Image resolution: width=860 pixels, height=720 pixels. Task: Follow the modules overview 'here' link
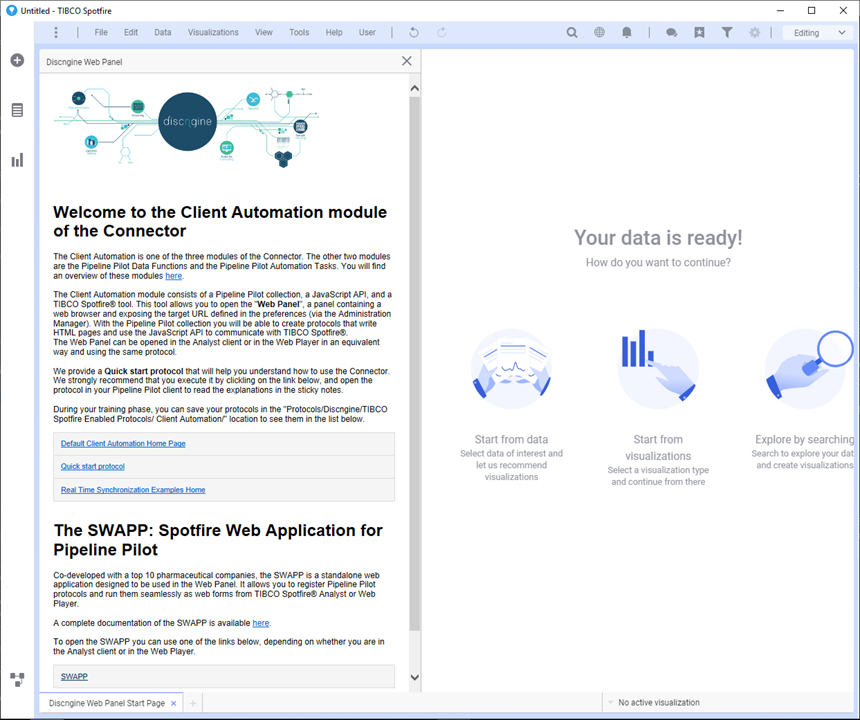[173, 276]
